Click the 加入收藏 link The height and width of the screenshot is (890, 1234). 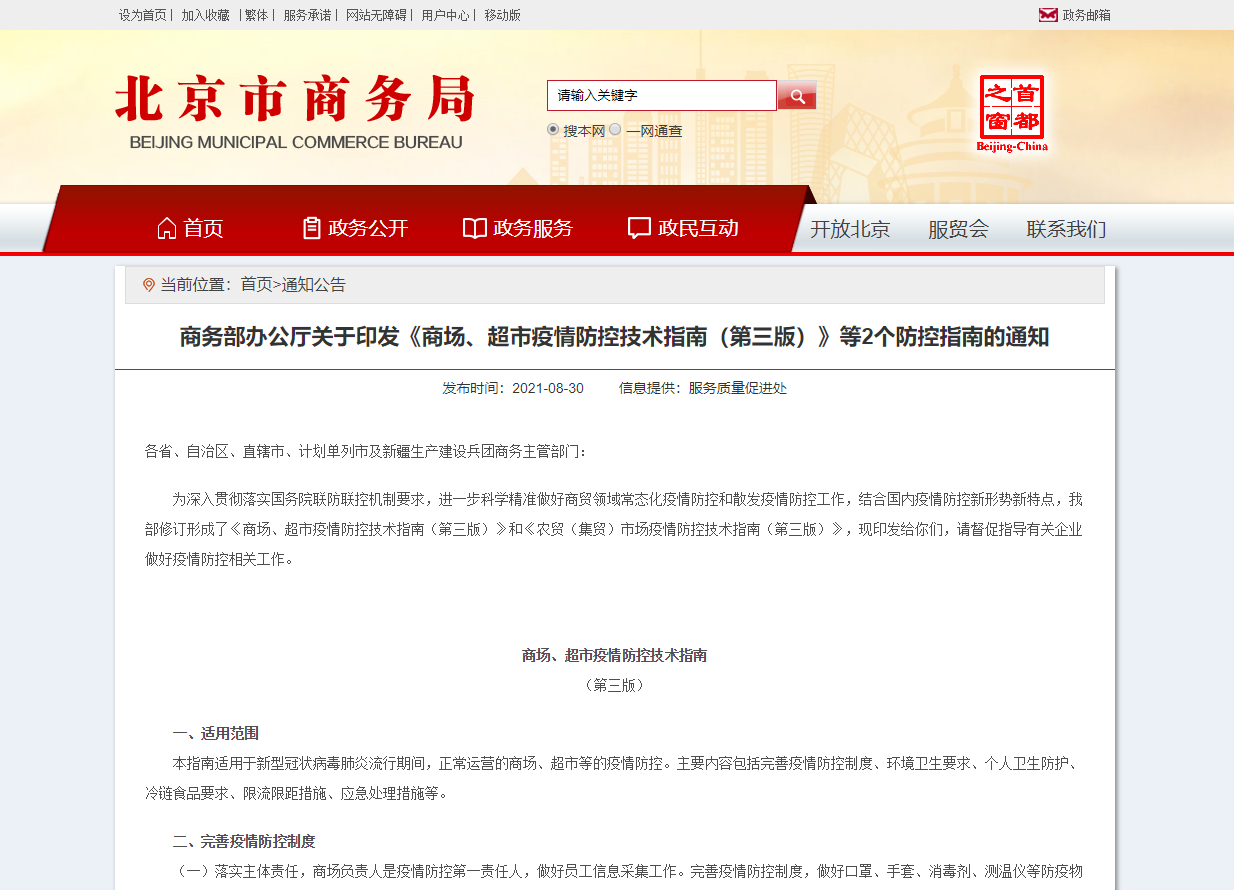click(205, 15)
